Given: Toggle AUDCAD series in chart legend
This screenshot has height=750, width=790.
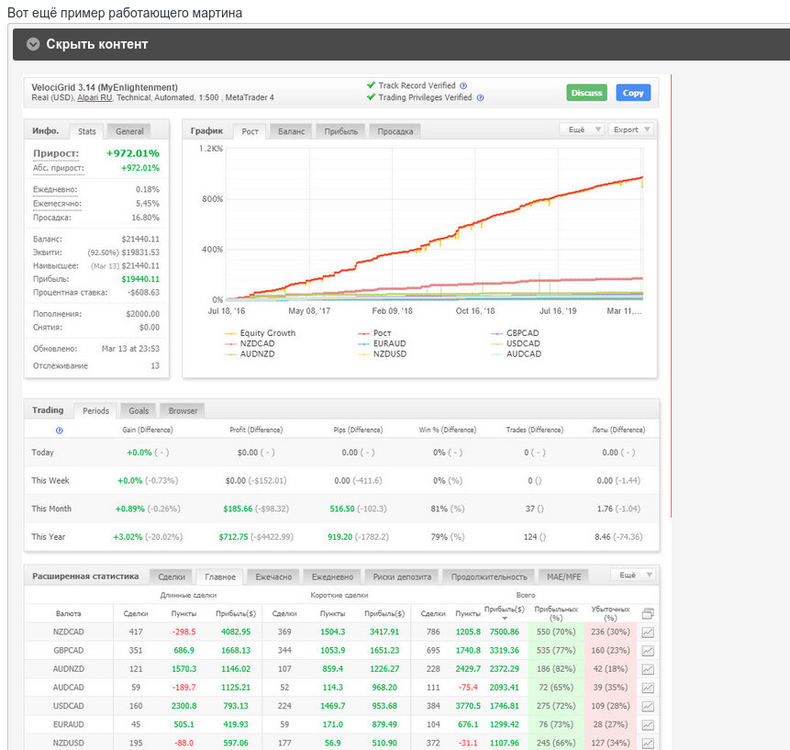Looking at the screenshot, I should point(516,354).
